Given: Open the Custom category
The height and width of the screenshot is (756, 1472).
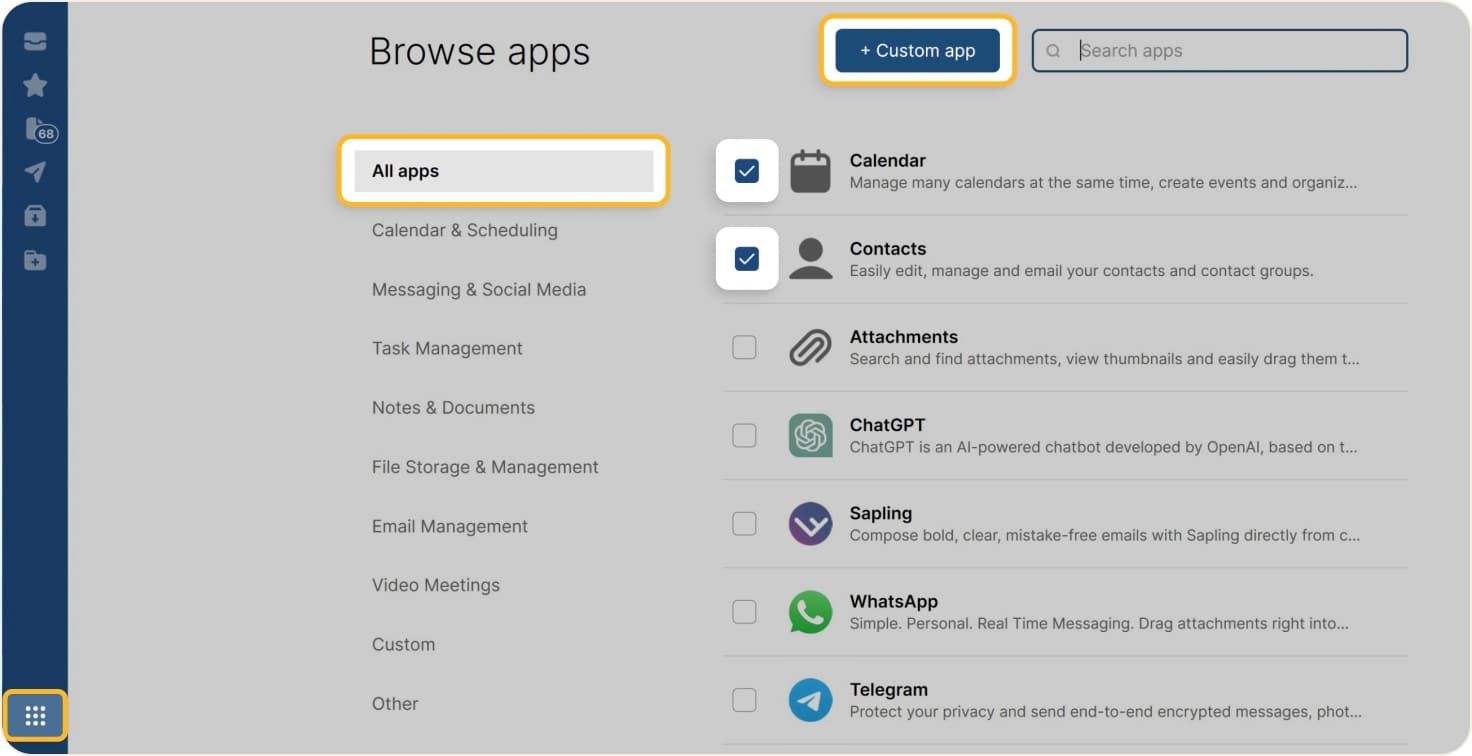Looking at the screenshot, I should click(403, 644).
